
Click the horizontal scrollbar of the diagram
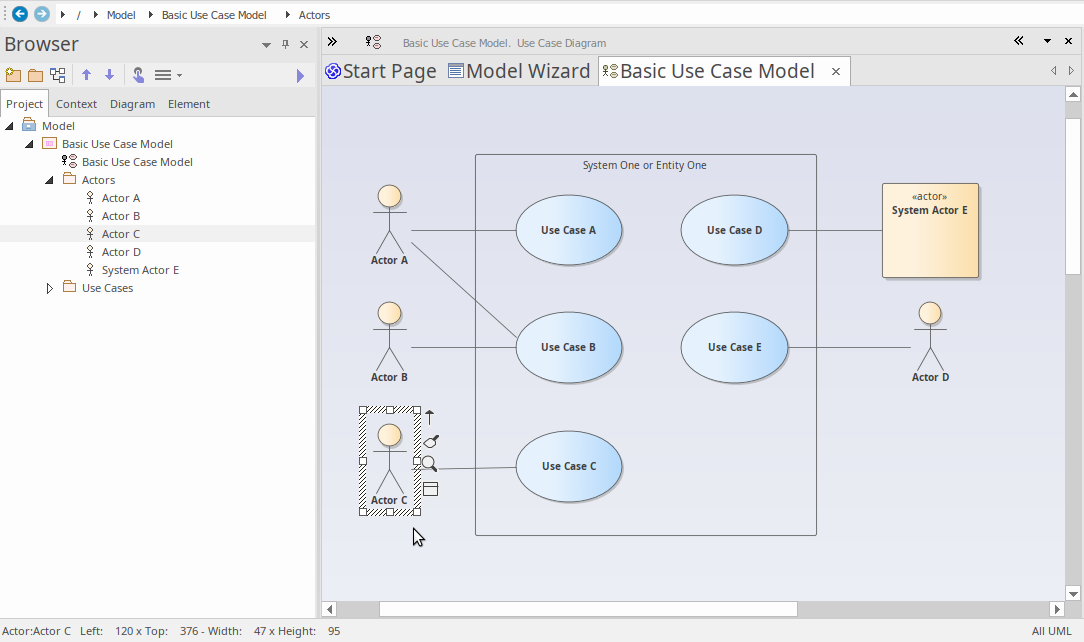click(587, 609)
